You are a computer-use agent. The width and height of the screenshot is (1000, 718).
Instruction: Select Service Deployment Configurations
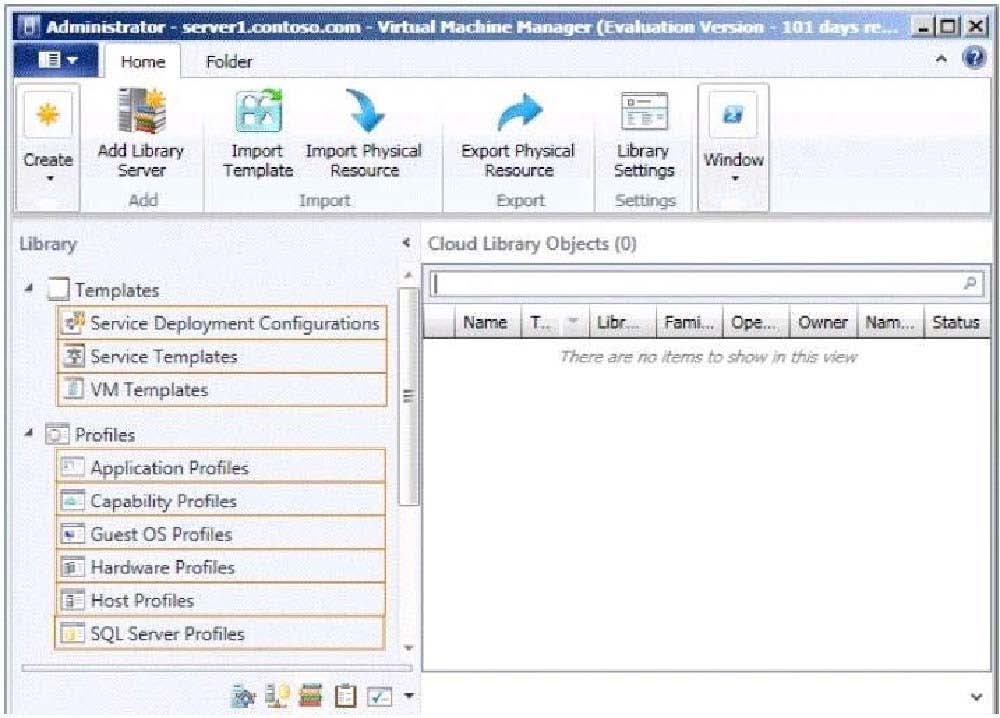coord(222,323)
